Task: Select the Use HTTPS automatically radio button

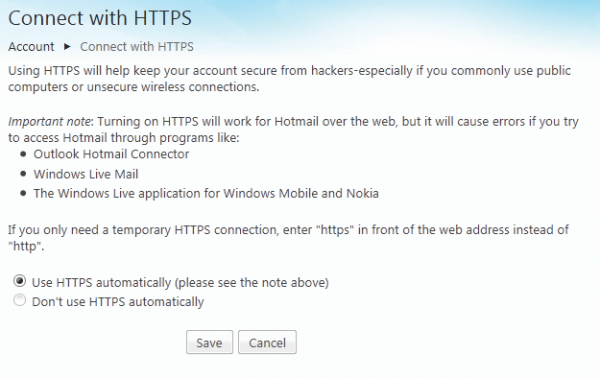Action: point(20,281)
